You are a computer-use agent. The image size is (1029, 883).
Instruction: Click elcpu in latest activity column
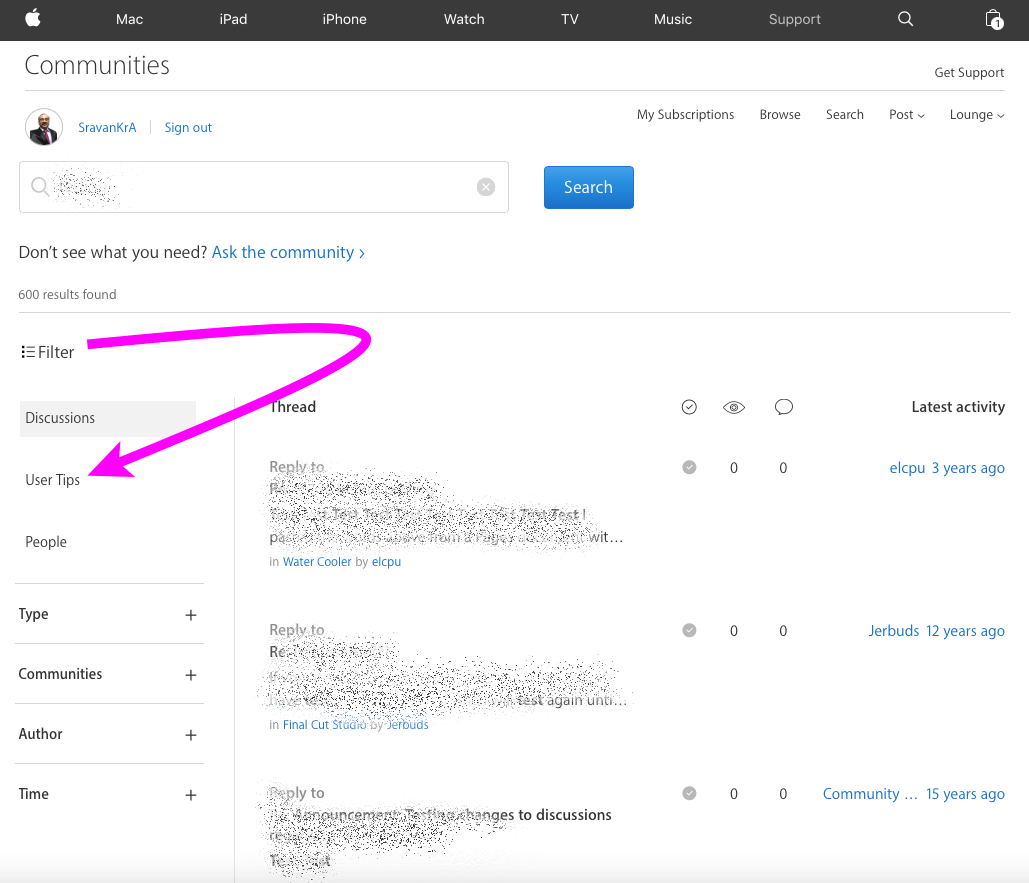(x=907, y=468)
